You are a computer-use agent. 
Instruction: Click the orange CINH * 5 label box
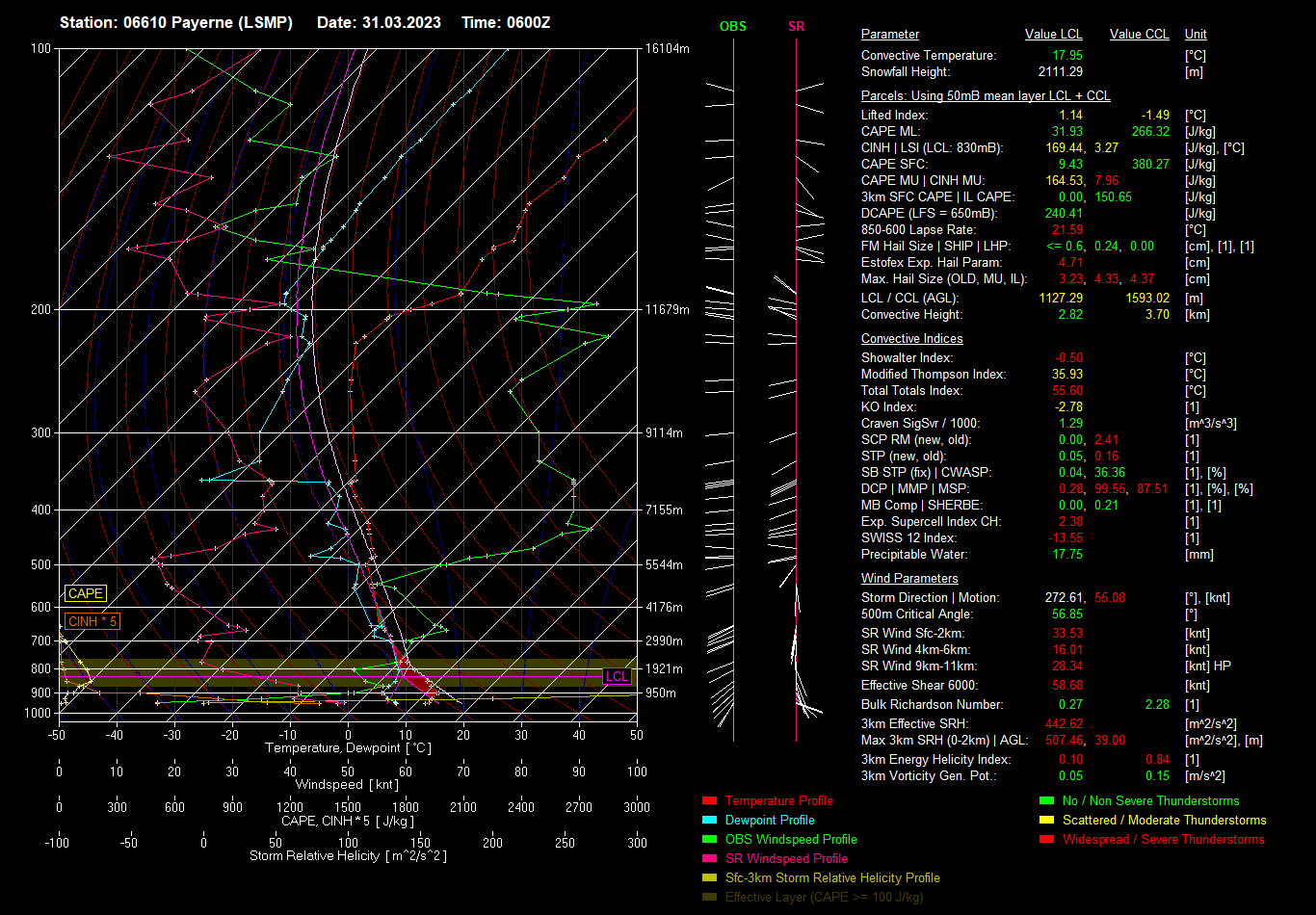coord(92,621)
